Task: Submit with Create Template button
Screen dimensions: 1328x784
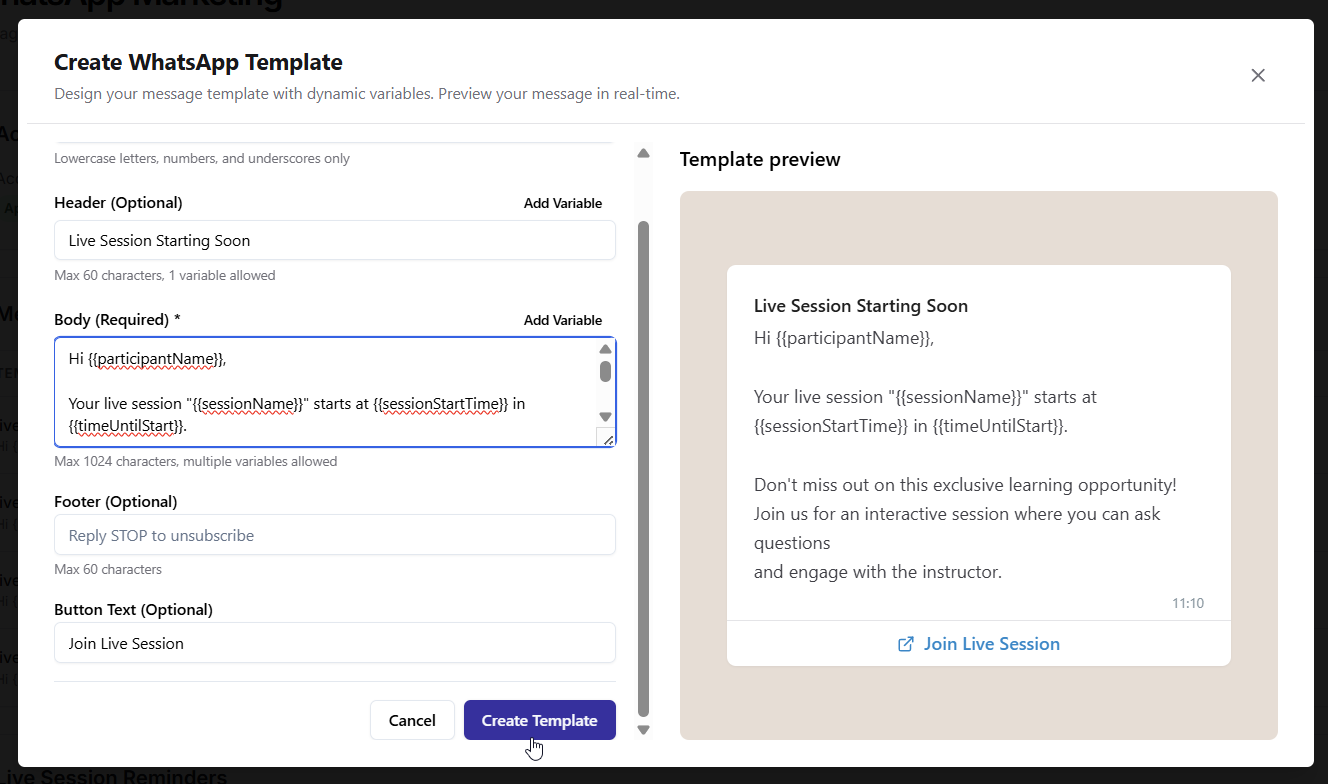Action: 539,720
